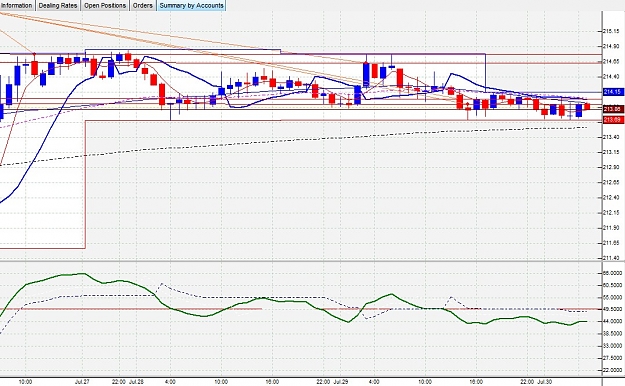Screen dimensions: 625x386
Task: Click the 60.5000 indicator scale value
Action: (613, 285)
